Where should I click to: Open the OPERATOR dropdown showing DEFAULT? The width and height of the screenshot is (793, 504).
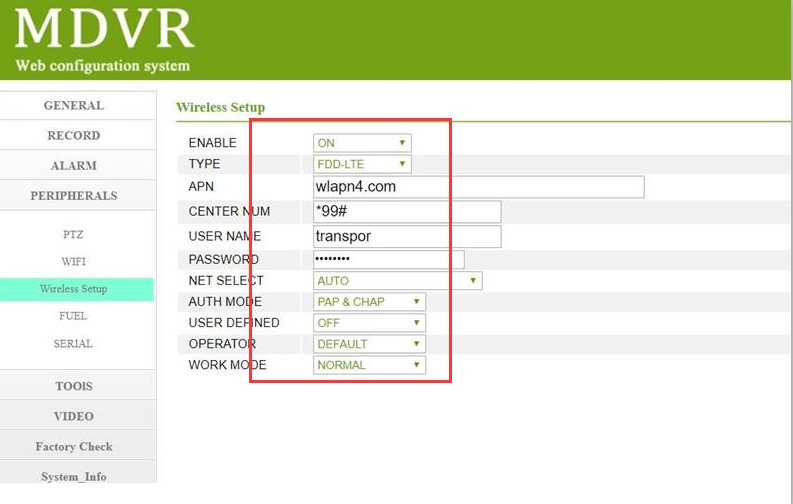coord(369,344)
